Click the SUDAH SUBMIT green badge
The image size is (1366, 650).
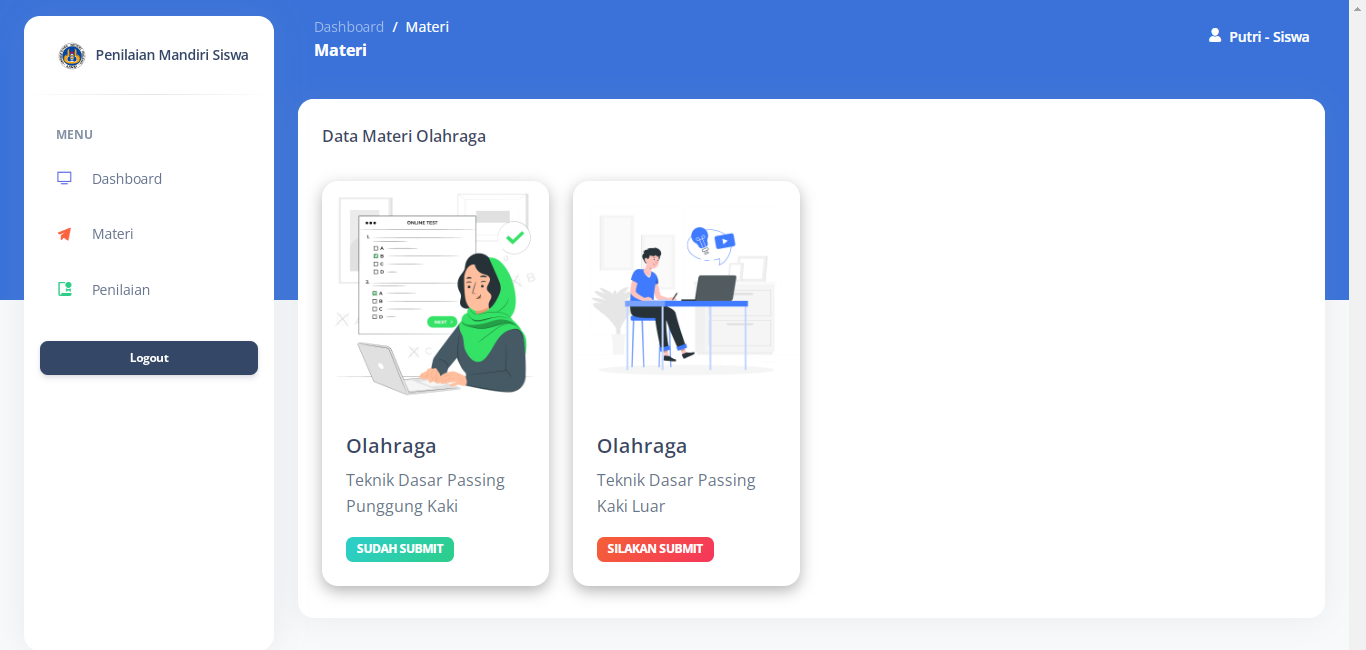coord(400,549)
